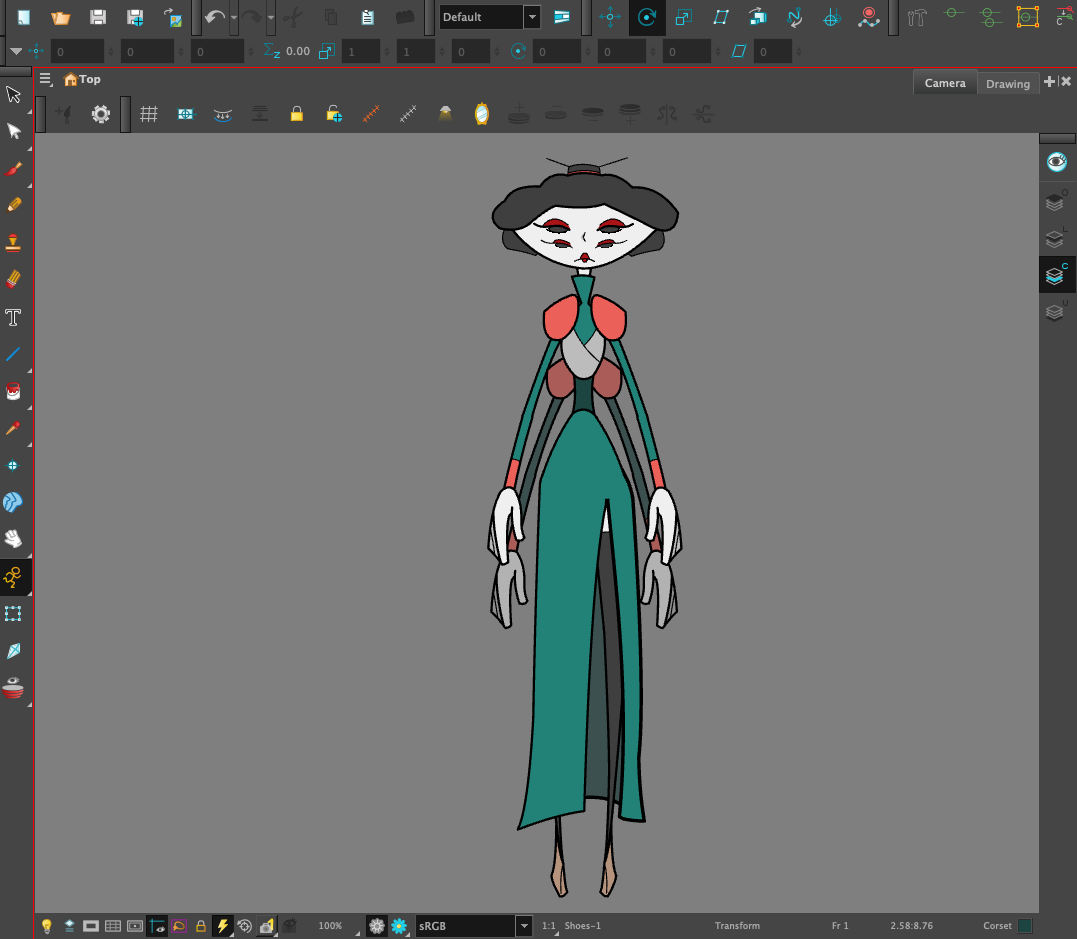1077x939 pixels.
Task: Toggle the light bulb icon in status bar
Action: click(47, 926)
